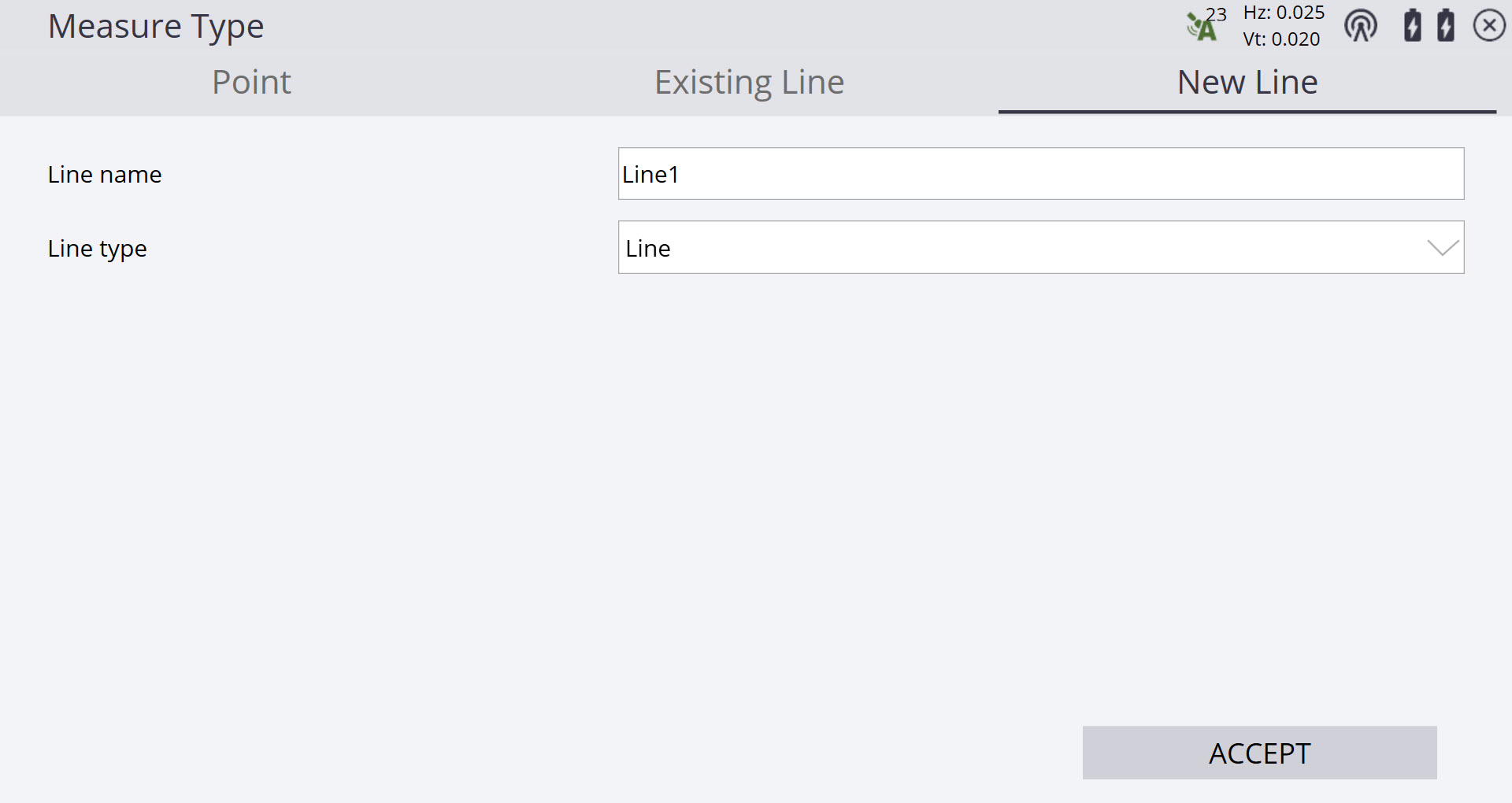The height and width of the screenshot is (803, 1512).
Task: Open the Line type combo box
Action: point(1041,247)
